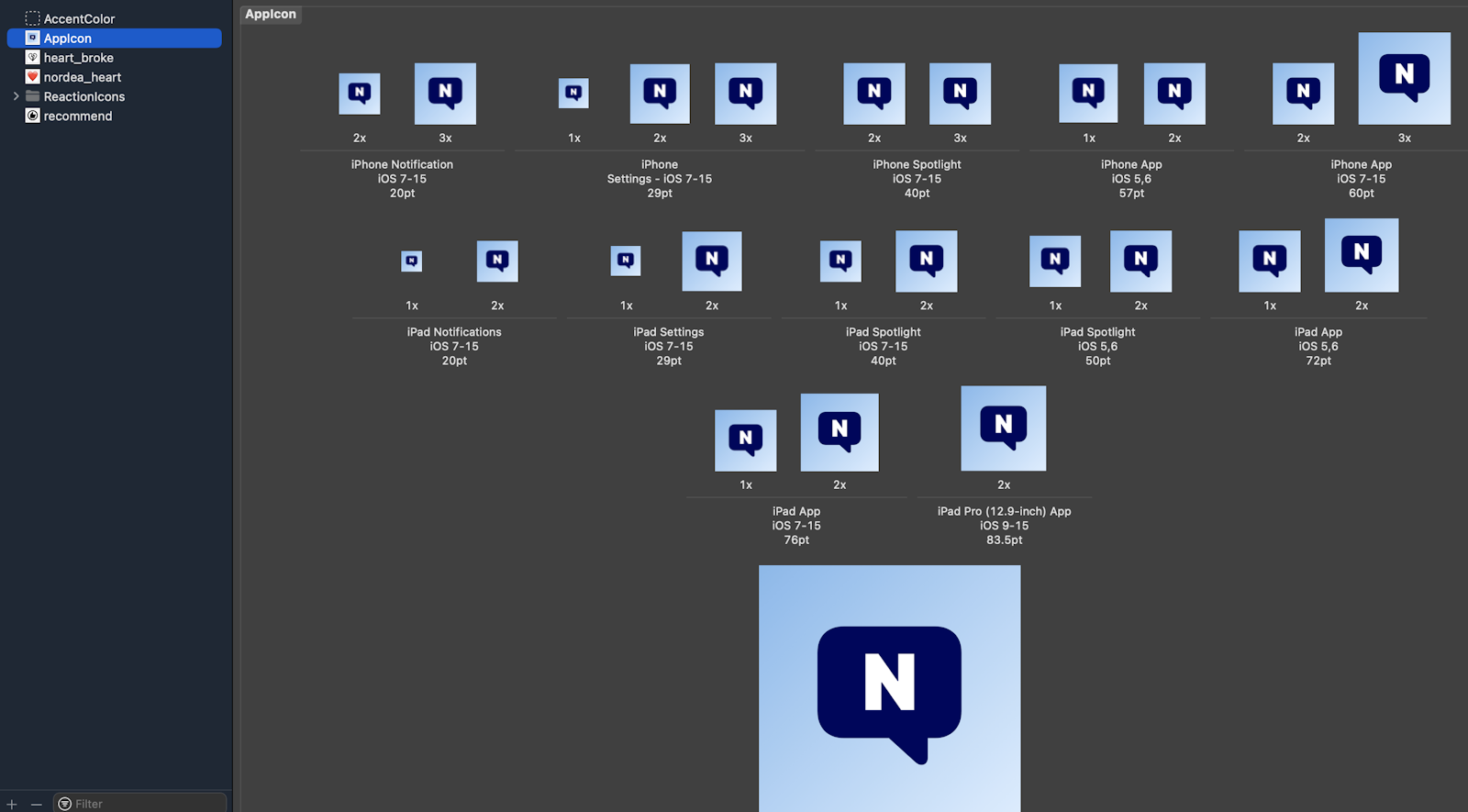Screen dimensions: 1468x812
Task: Select the heart_broke image asset
Action: point(78,58)
